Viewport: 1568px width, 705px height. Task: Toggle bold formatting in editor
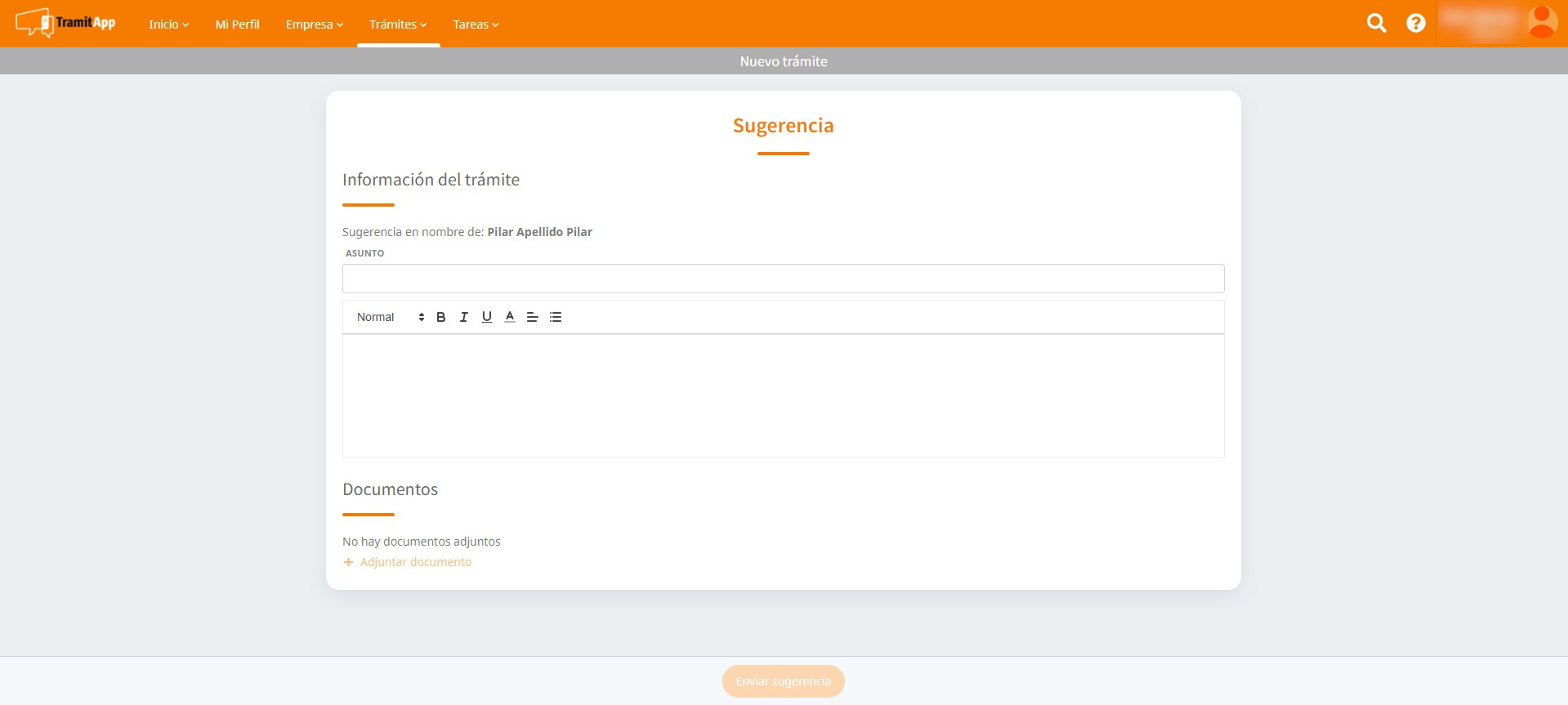coord(440,317)
